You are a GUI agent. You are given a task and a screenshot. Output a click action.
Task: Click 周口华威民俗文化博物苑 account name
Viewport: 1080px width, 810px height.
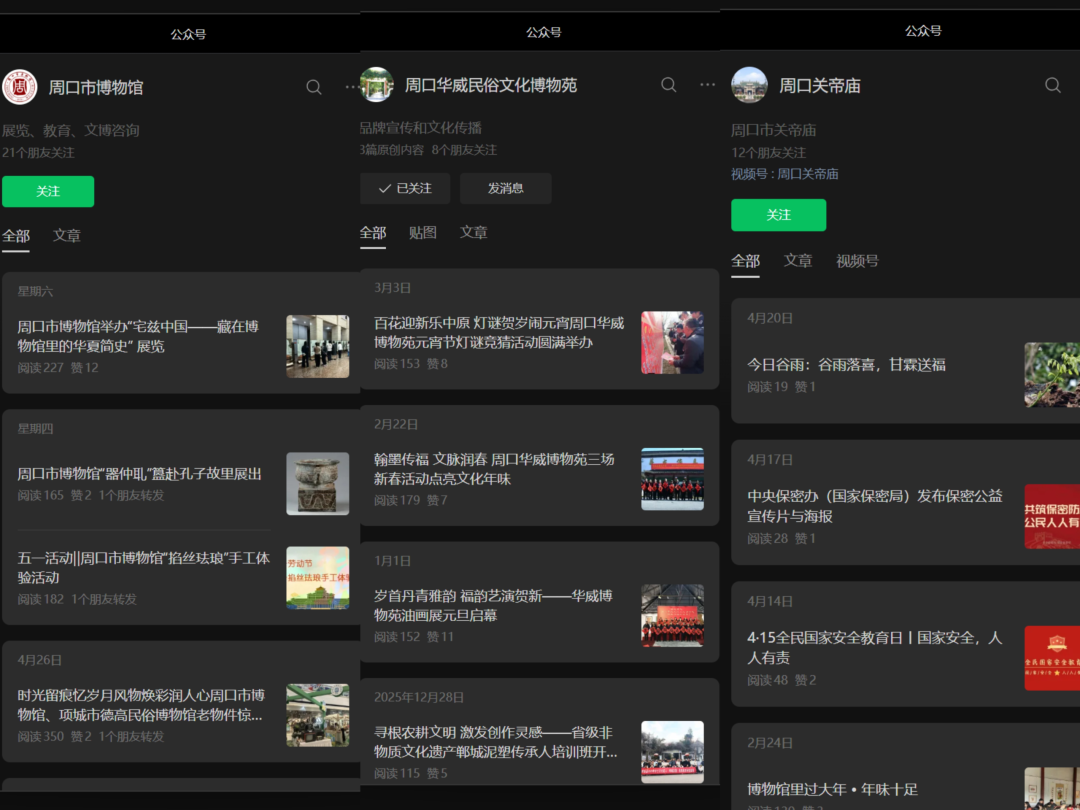(490, 85)
